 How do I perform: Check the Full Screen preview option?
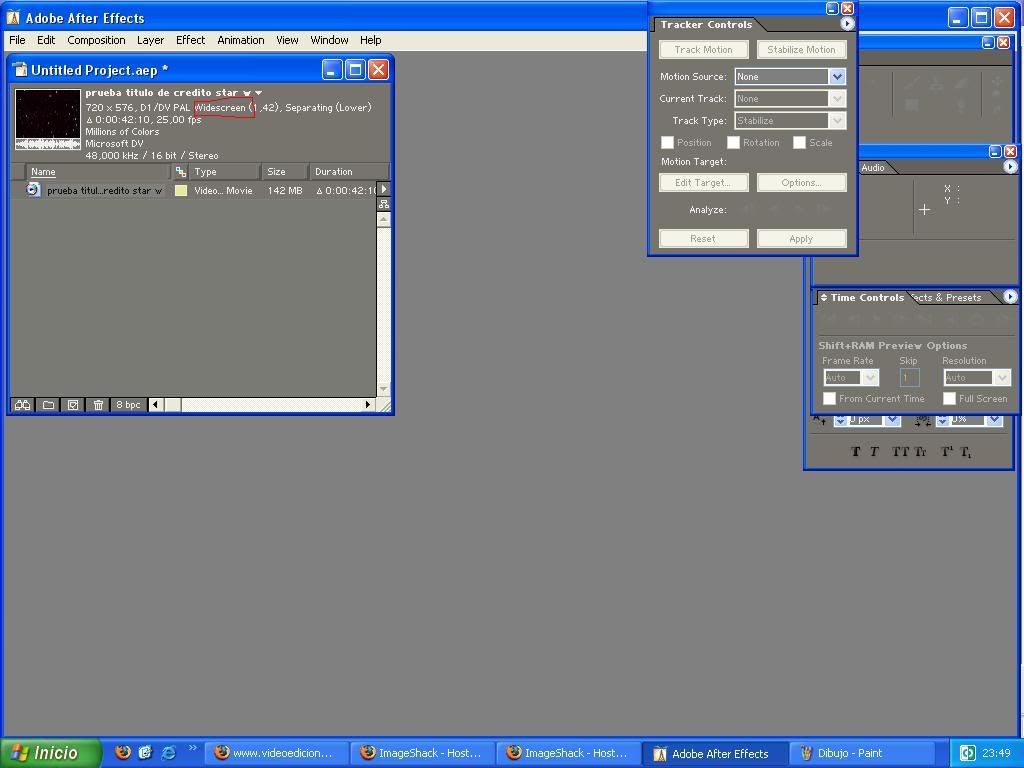click(950, 398)
